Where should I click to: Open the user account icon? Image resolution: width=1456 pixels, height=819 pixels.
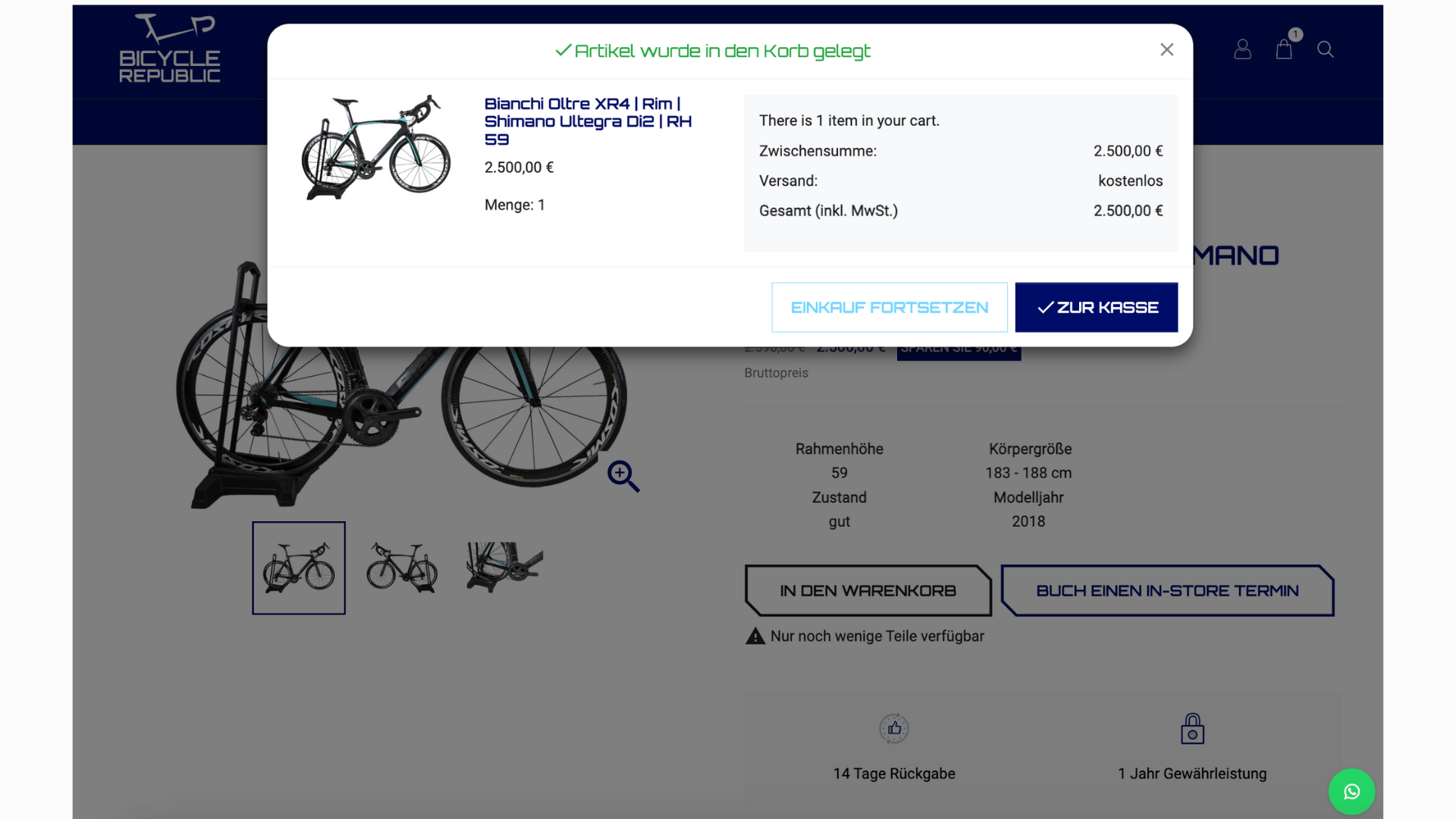point(1242,49)
